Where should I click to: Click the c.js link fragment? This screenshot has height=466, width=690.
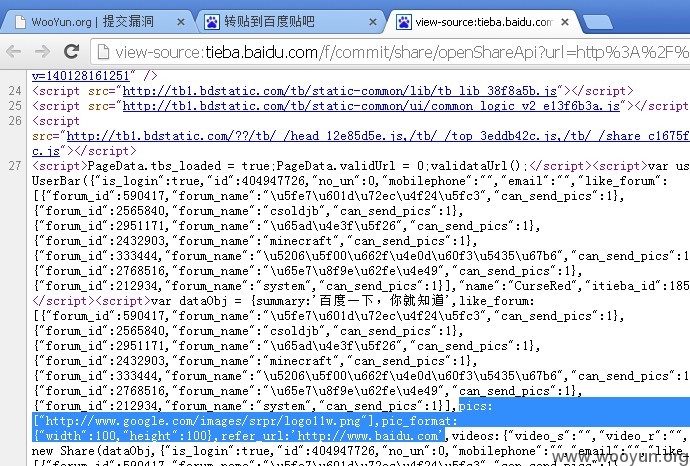point(46,151)
